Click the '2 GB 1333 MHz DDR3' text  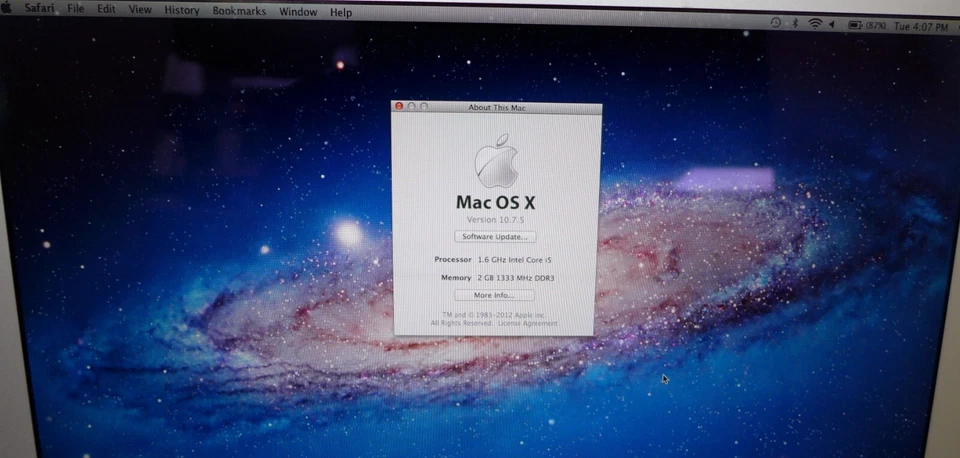[516, 278]
